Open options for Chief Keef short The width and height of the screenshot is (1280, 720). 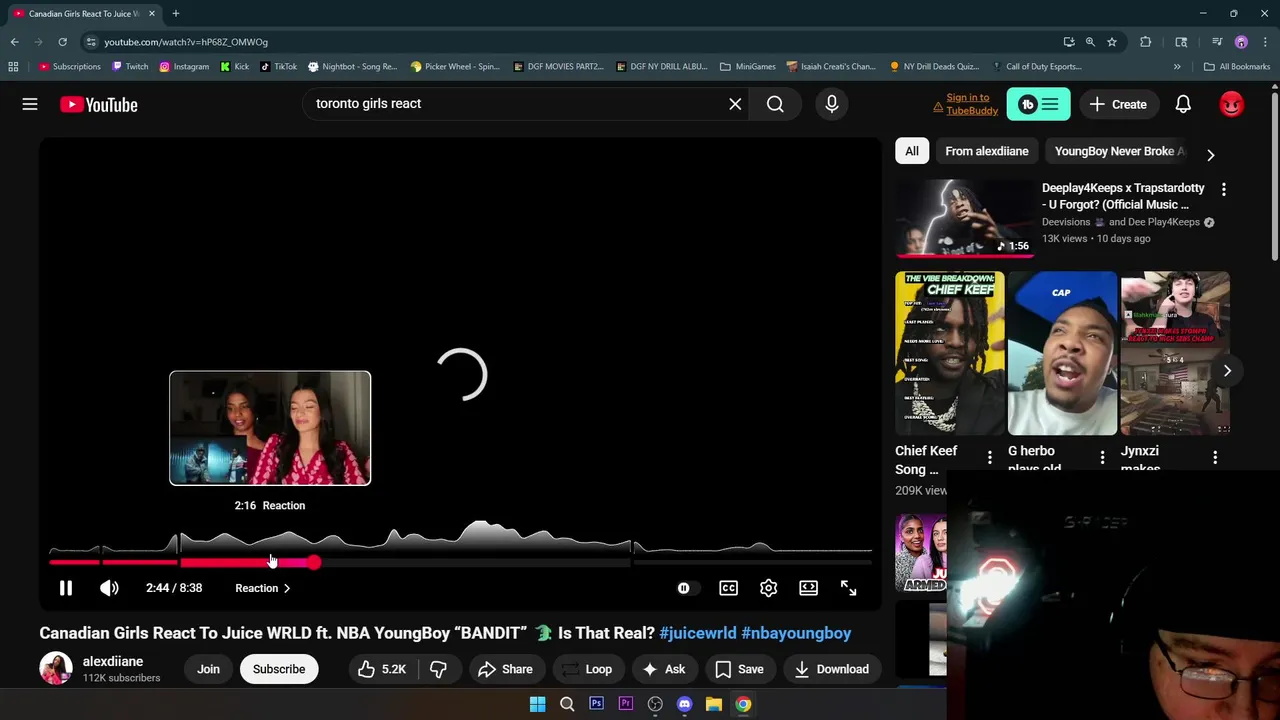(x=989, y=458)
